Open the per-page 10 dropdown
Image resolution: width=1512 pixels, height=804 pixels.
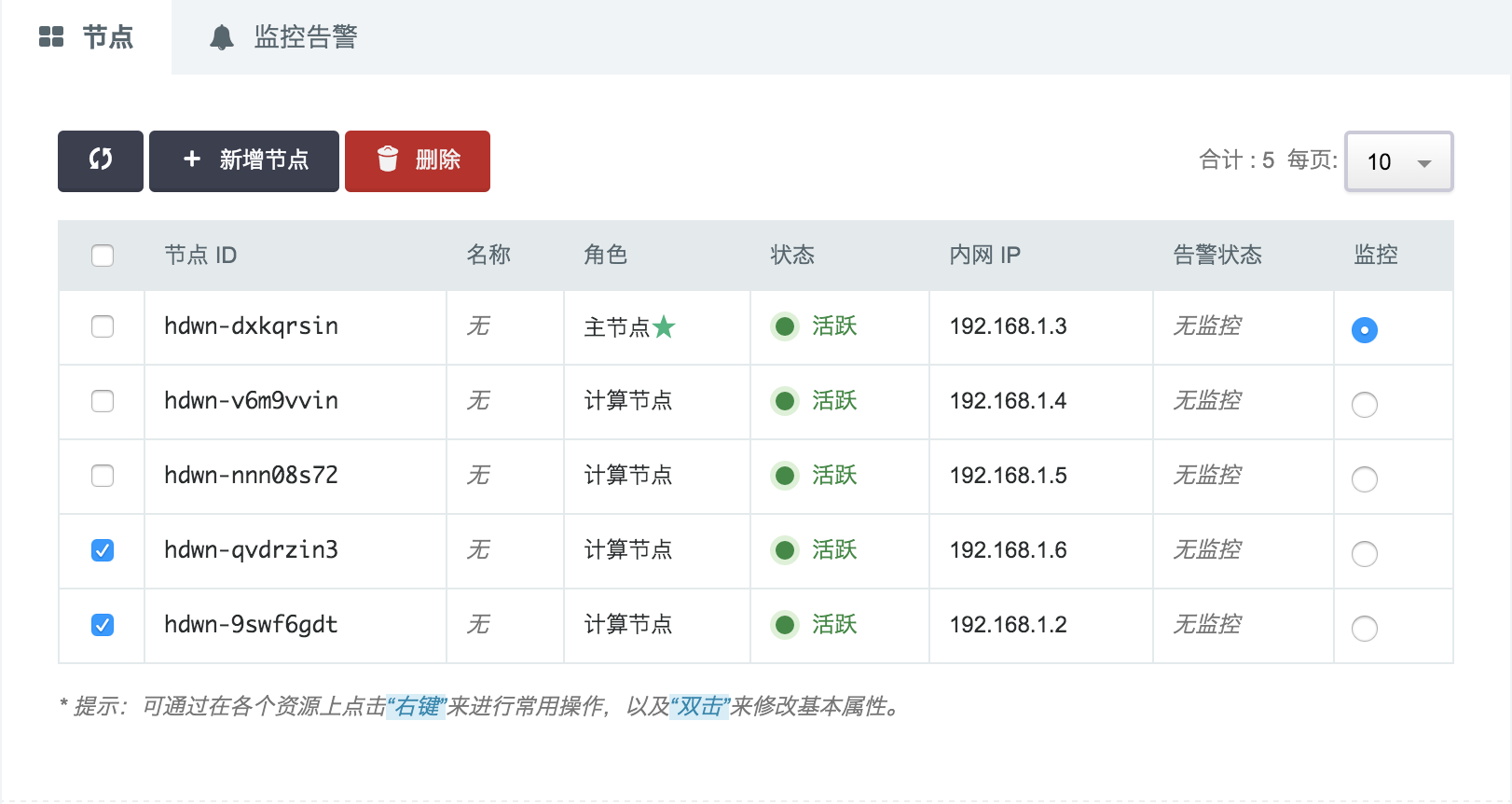pos(1398,162)
